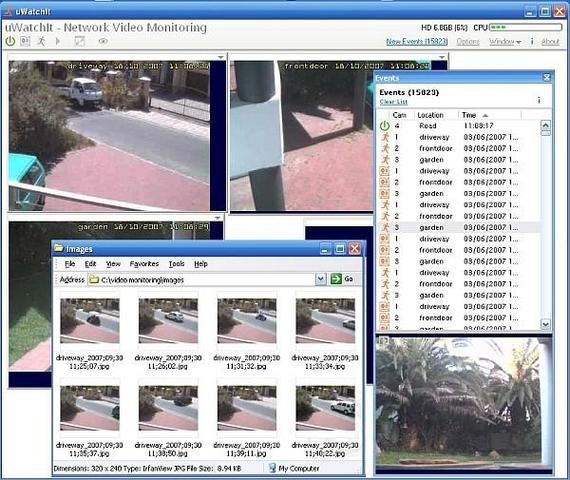Open the Tools menu in the Images window
Viewport: 570px width, 480px height.
[177, 264]
